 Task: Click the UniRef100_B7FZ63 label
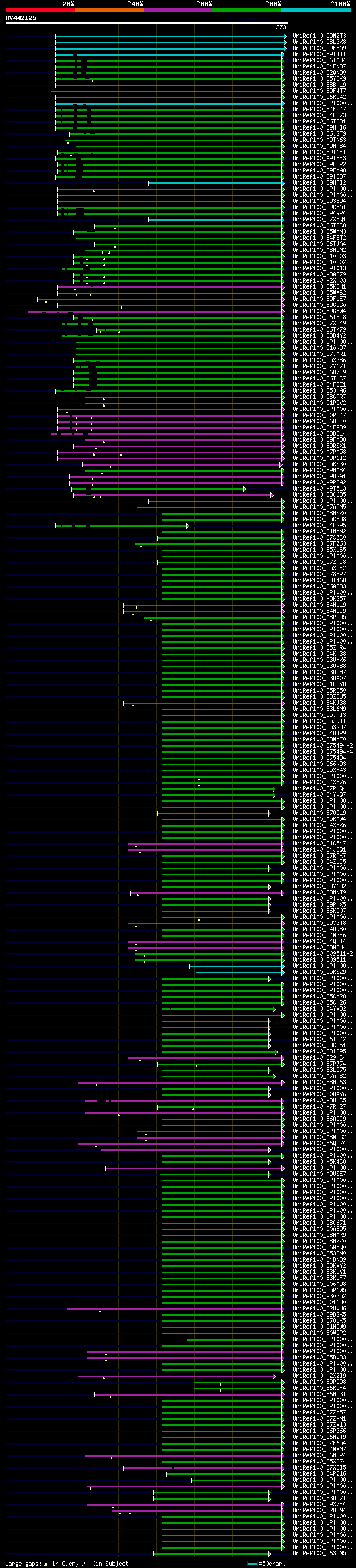(x=319, y=543)
